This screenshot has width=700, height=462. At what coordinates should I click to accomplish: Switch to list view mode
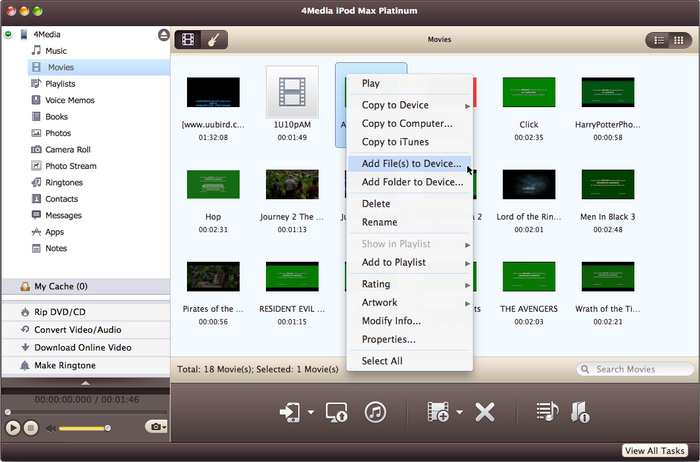(659, 40)
